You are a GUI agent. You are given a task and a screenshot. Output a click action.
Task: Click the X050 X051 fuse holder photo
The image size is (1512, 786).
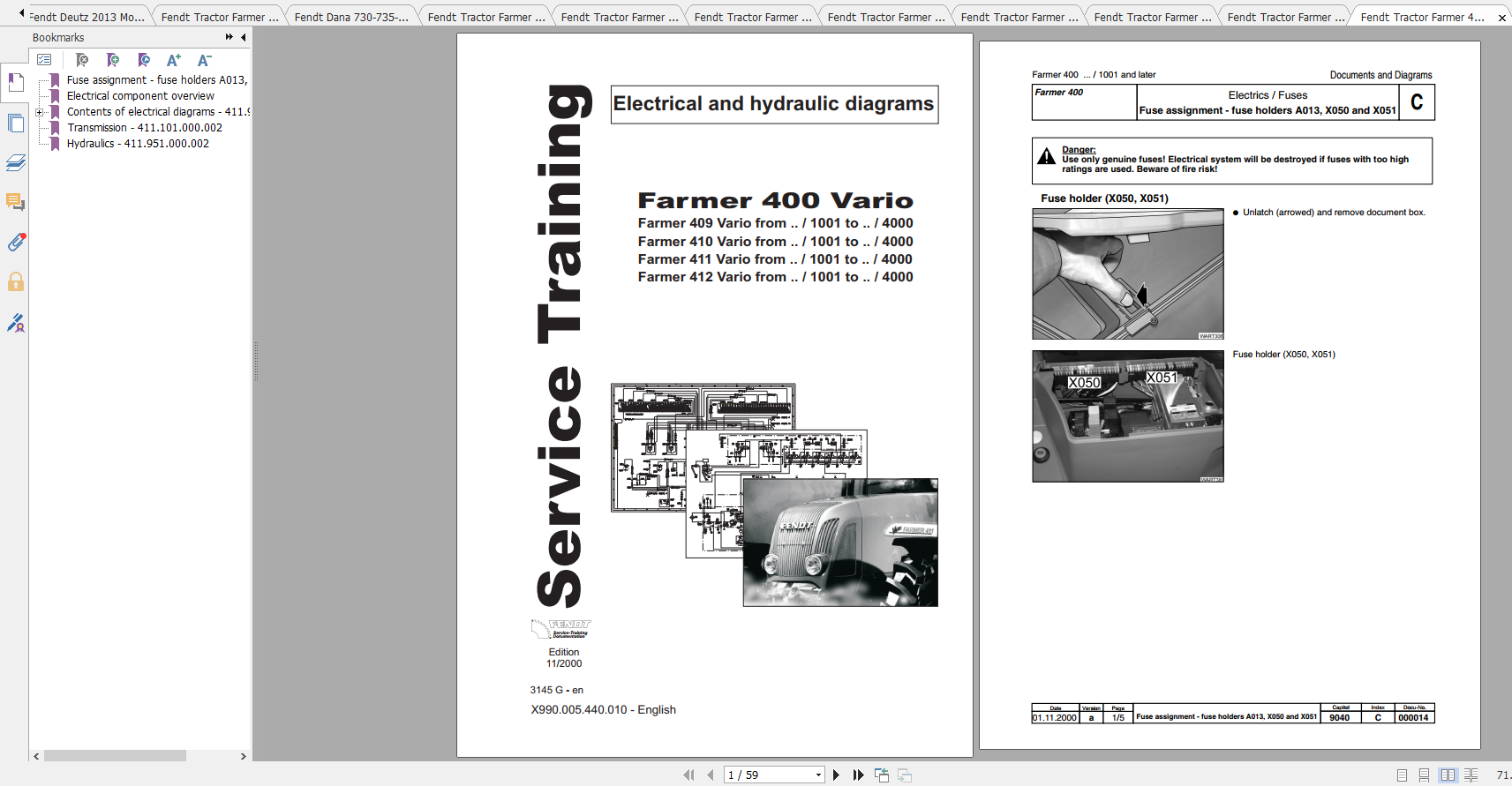[x=1128, y=416]
